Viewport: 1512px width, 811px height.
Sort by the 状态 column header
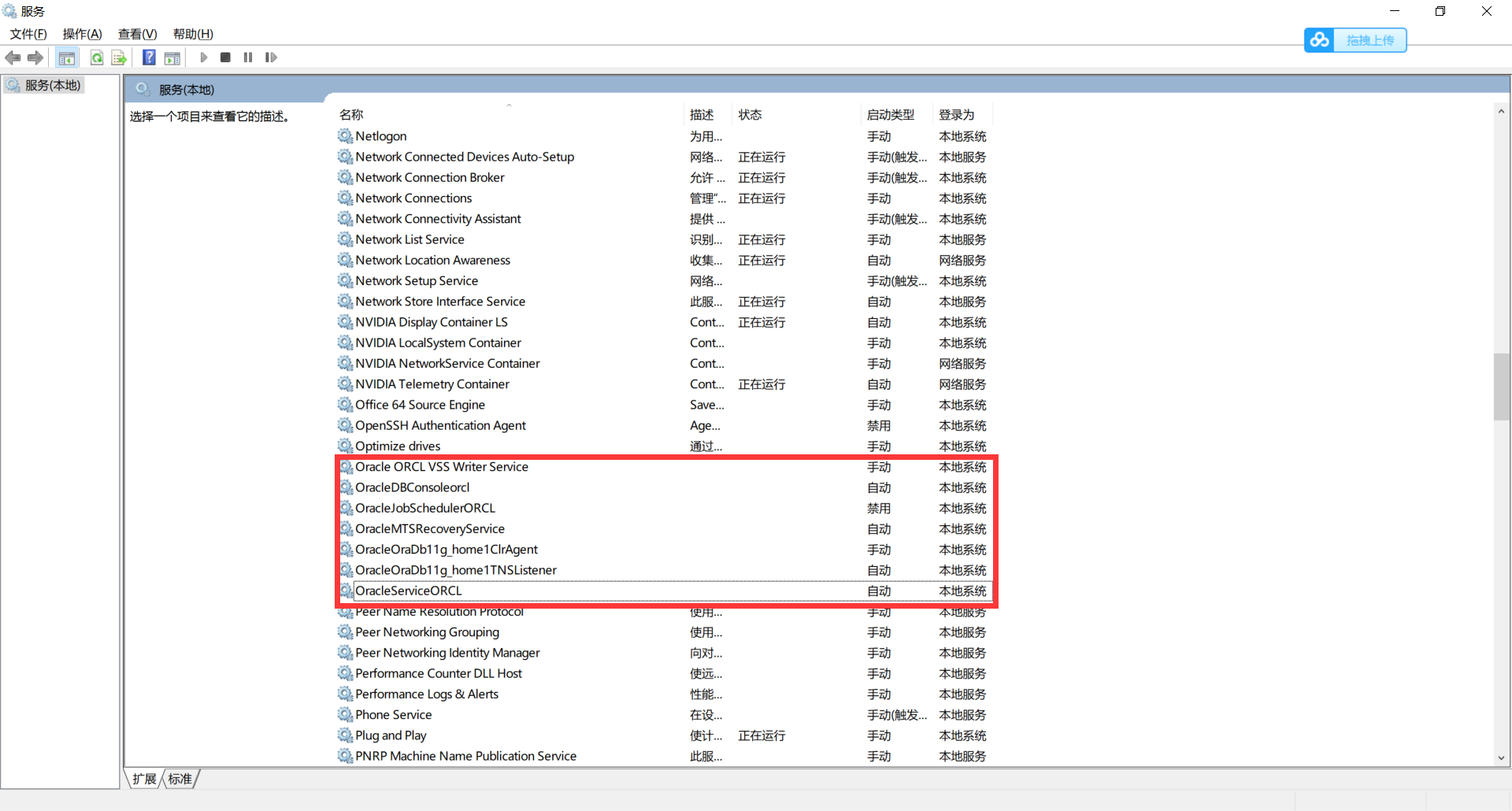797,115
